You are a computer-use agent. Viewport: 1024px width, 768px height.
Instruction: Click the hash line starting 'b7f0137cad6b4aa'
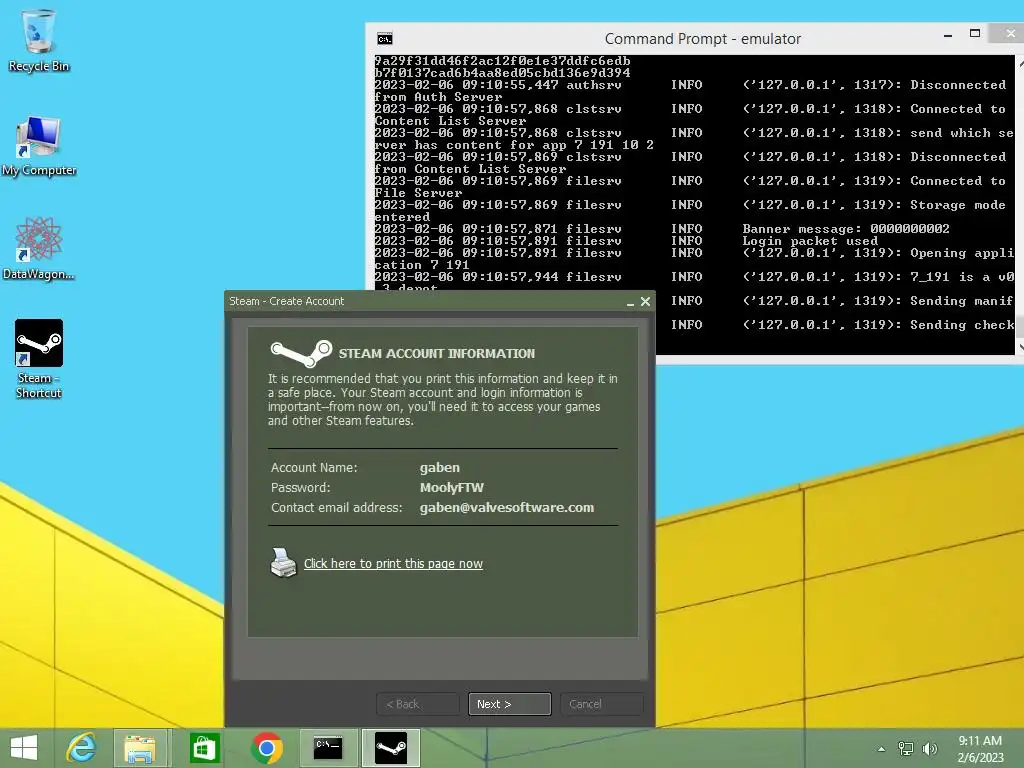click(502, 72)
